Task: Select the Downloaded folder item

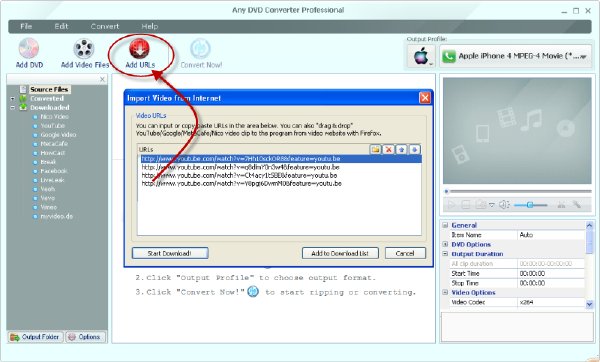Action: [50, 108]
